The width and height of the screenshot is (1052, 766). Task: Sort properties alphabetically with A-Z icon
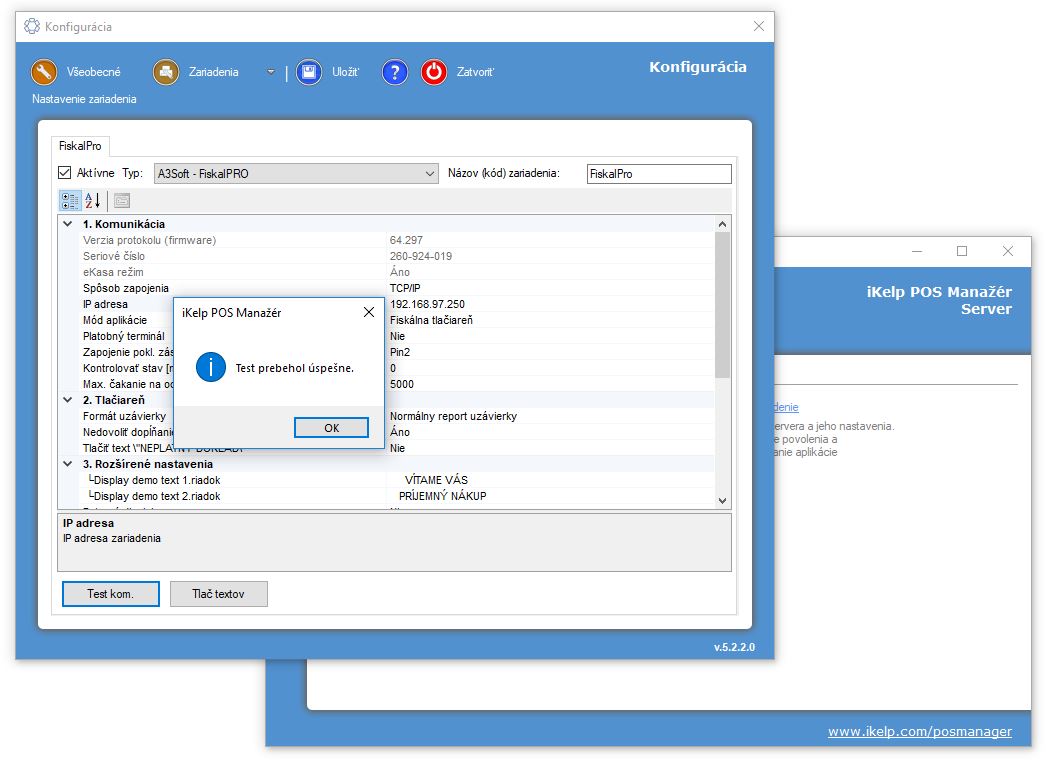[x=92, y=200]
